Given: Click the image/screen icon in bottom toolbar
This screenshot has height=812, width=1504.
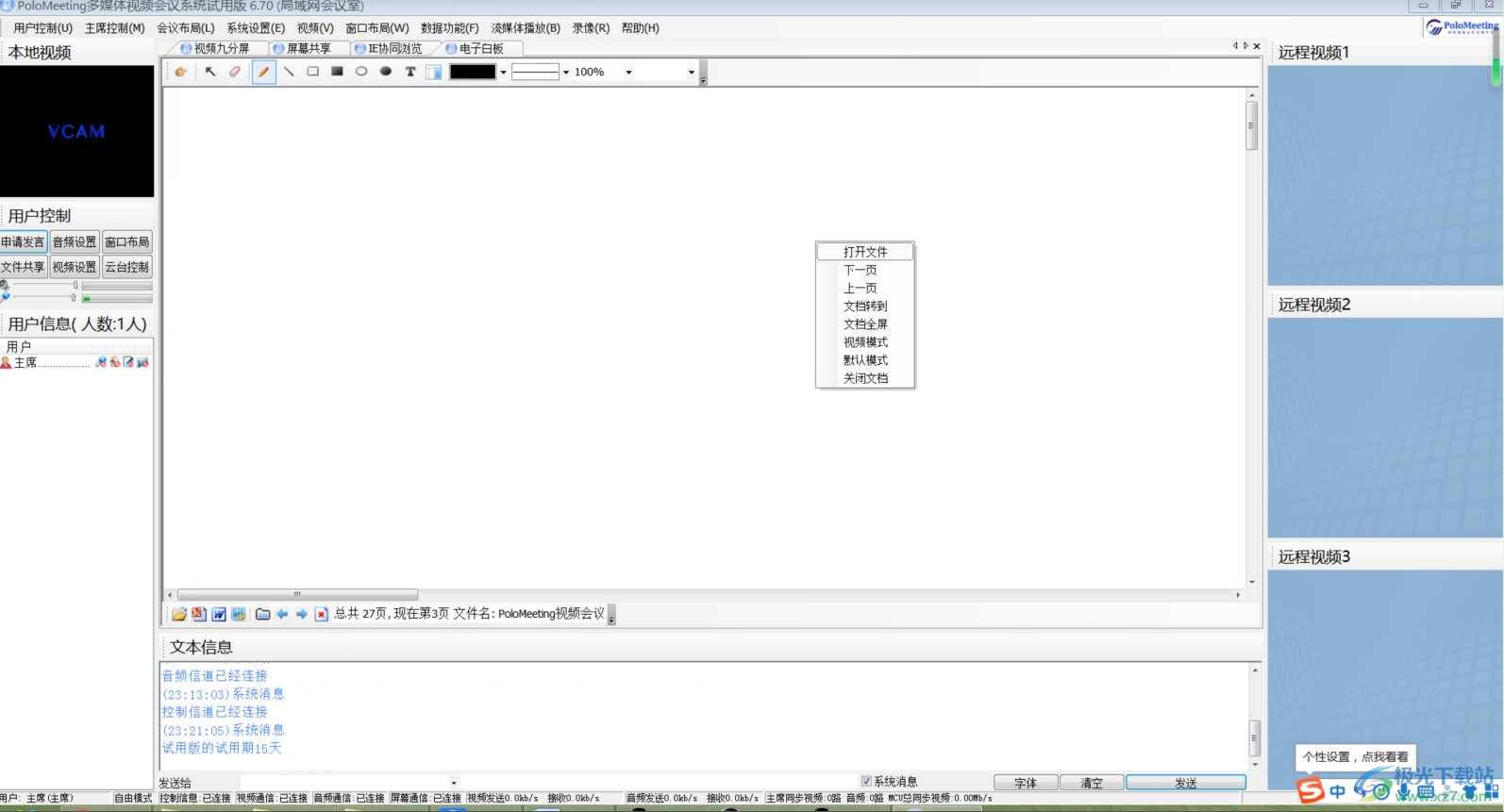Looking at the screenshot, I should pyautogui.click(x=239, y=614).
